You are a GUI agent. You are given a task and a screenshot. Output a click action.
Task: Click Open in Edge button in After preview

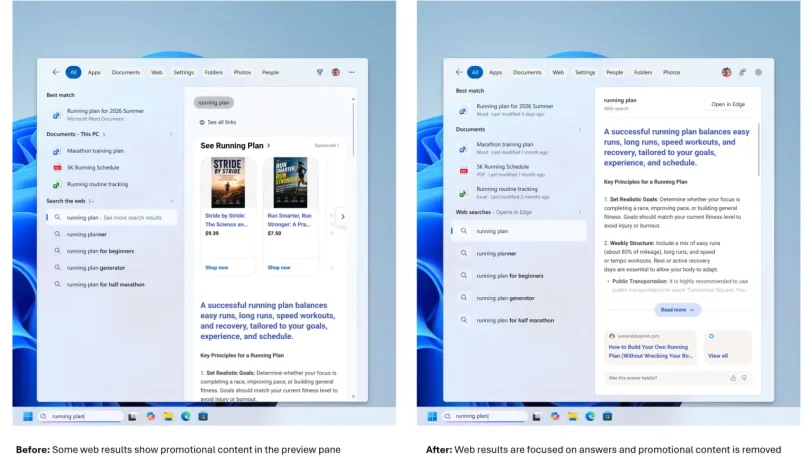(728, 104)
